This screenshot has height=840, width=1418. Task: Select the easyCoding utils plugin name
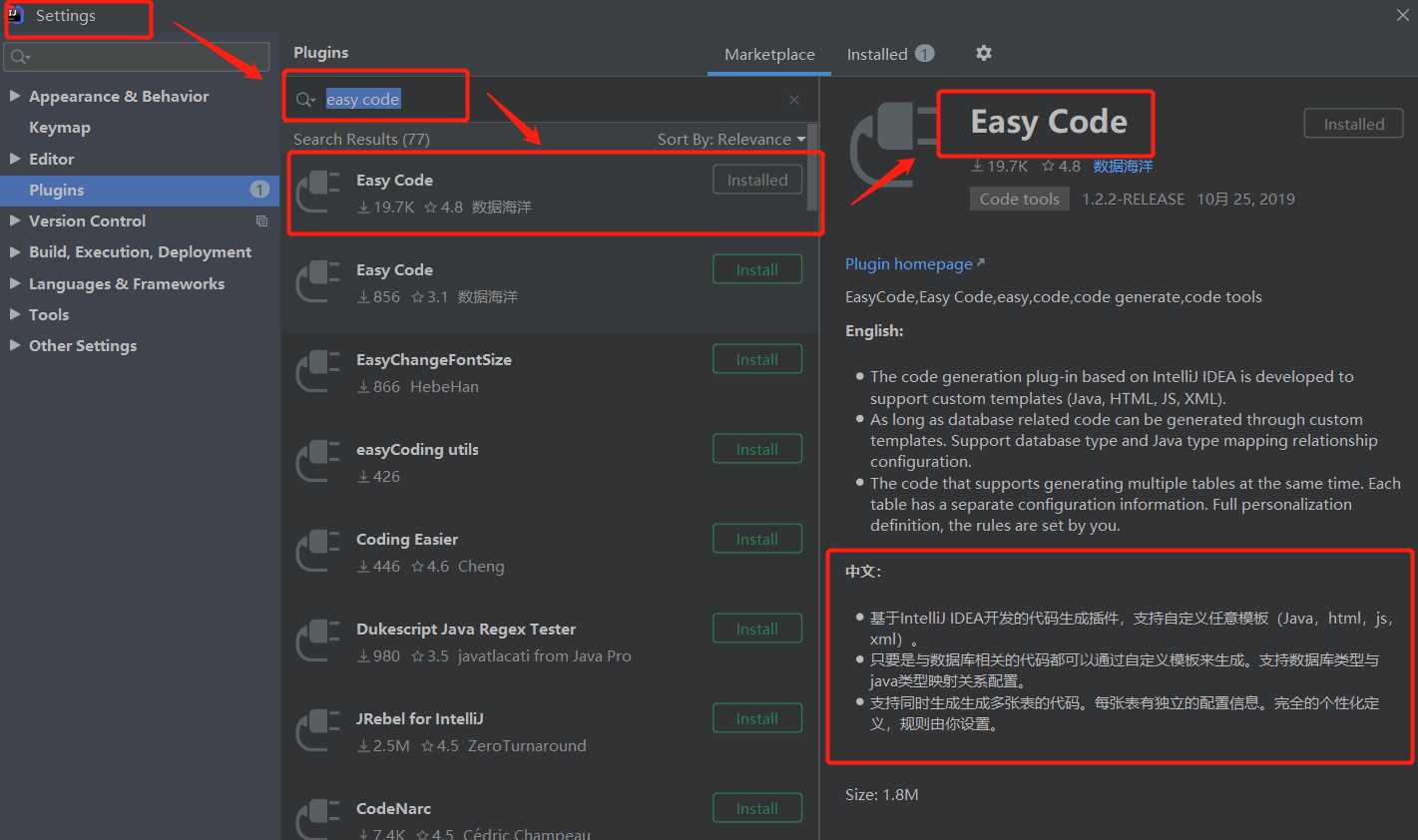tap(417, 450)
